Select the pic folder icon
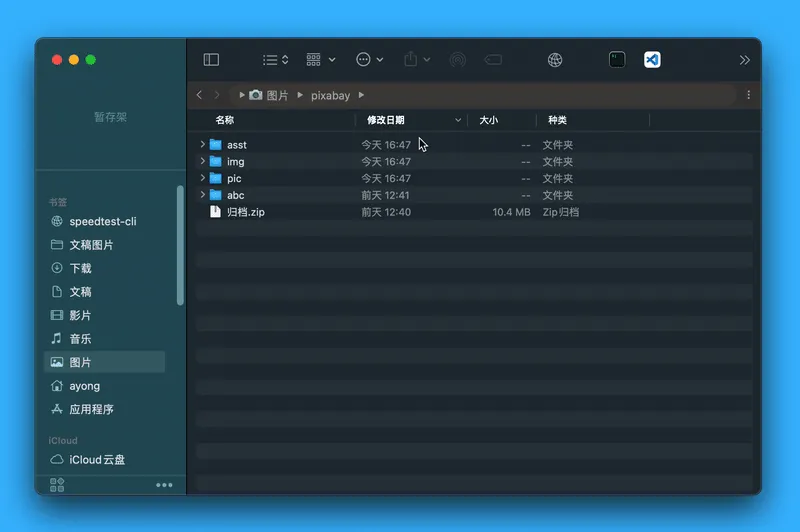The width and height of the screenshot is (800, 532). point(216,179)
